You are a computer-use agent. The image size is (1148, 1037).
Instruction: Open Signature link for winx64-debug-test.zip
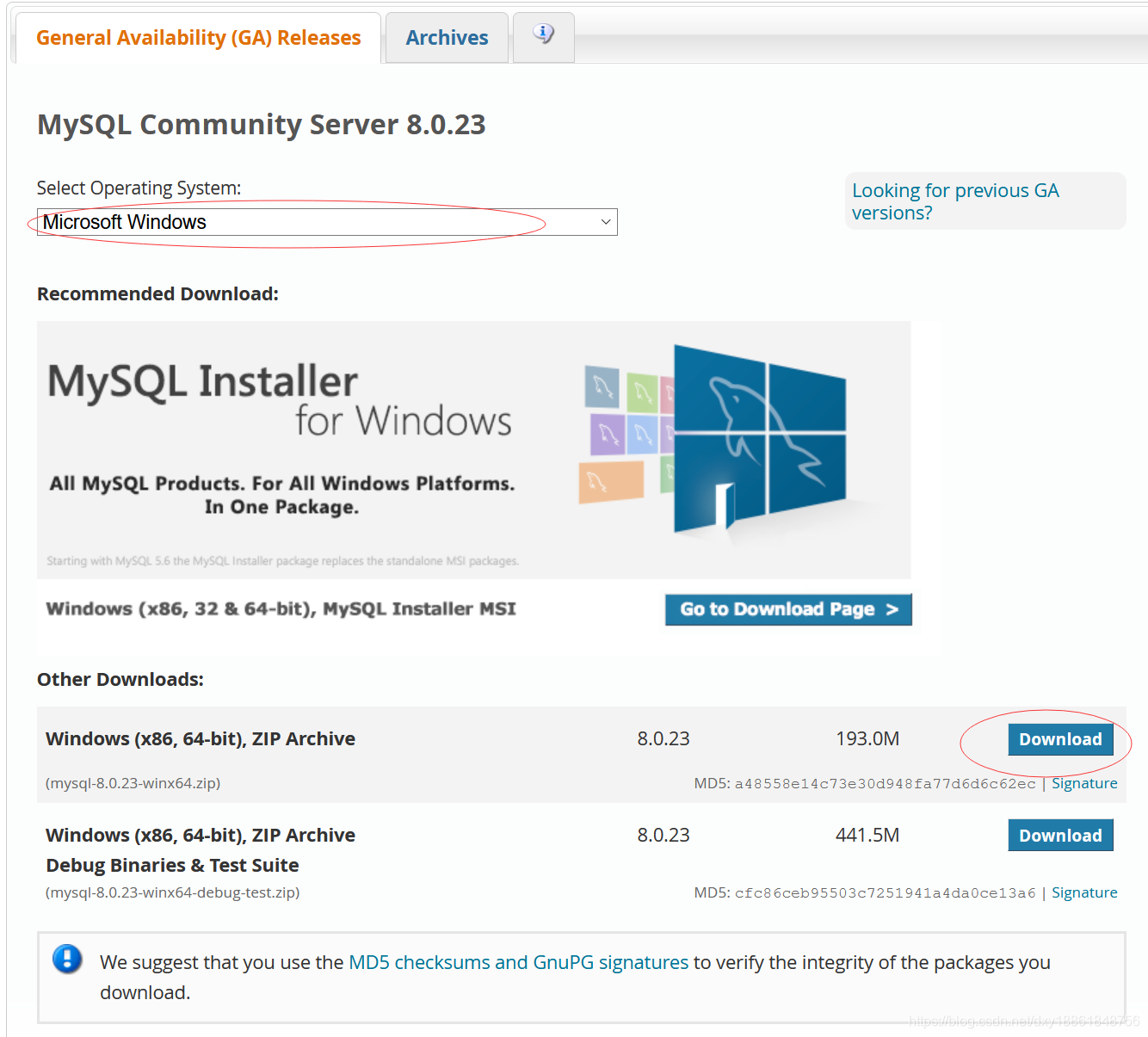tap(1084, 892)
